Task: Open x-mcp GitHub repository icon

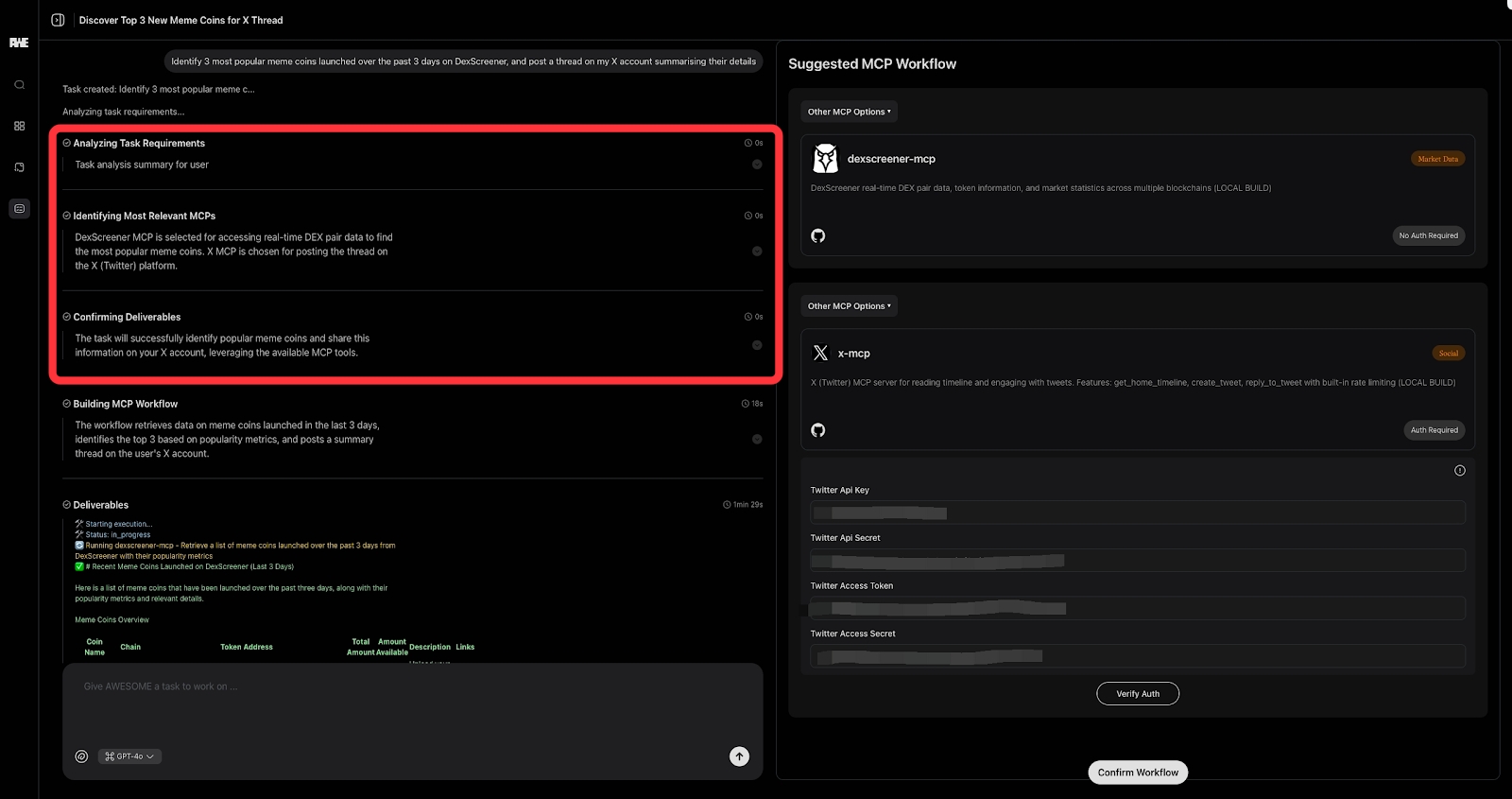Action: click(818, 430)
